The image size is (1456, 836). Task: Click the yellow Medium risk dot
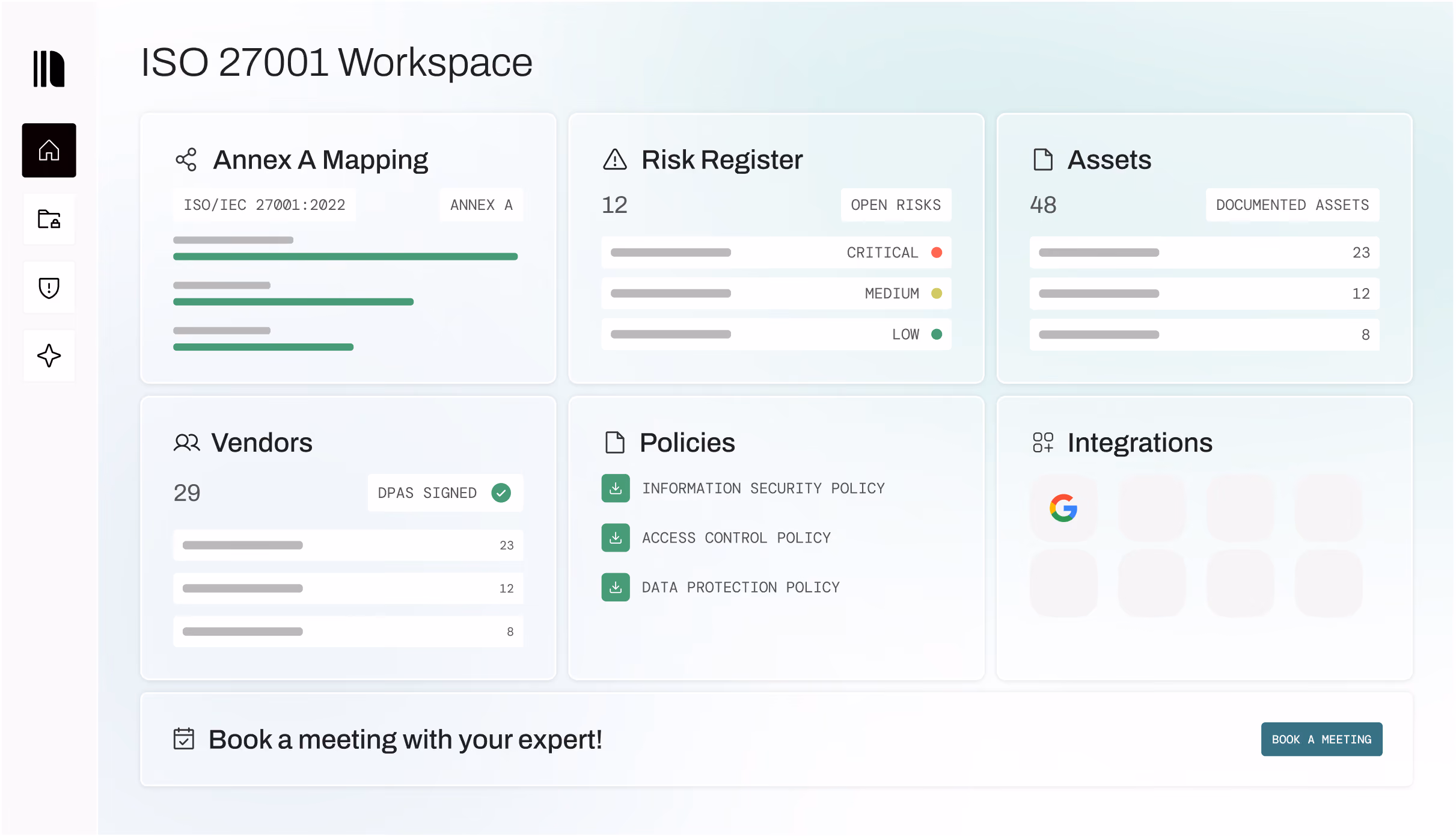(937, 294)
